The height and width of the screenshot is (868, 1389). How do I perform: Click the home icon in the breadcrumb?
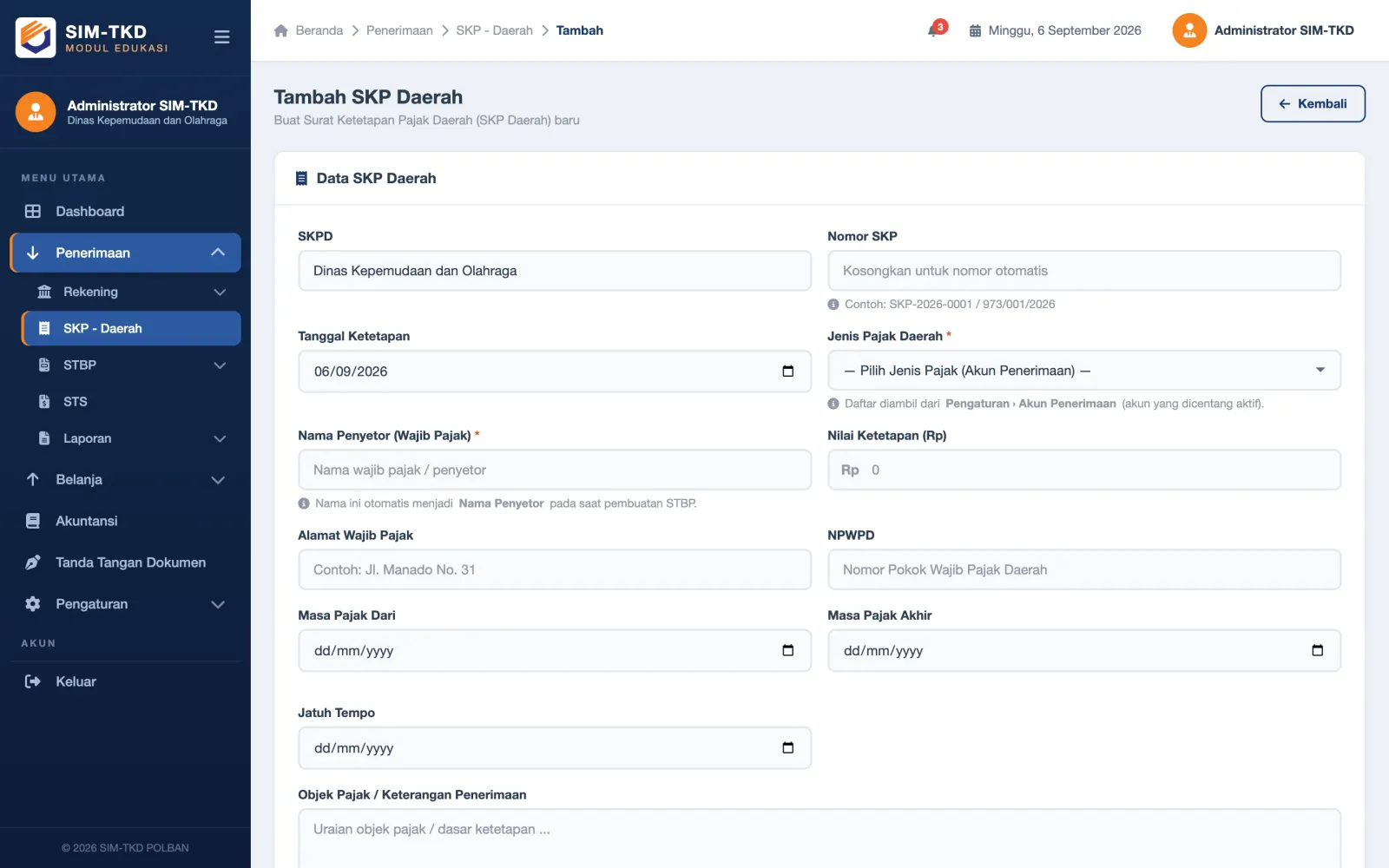pyautogui.click(x=280, y=30)
